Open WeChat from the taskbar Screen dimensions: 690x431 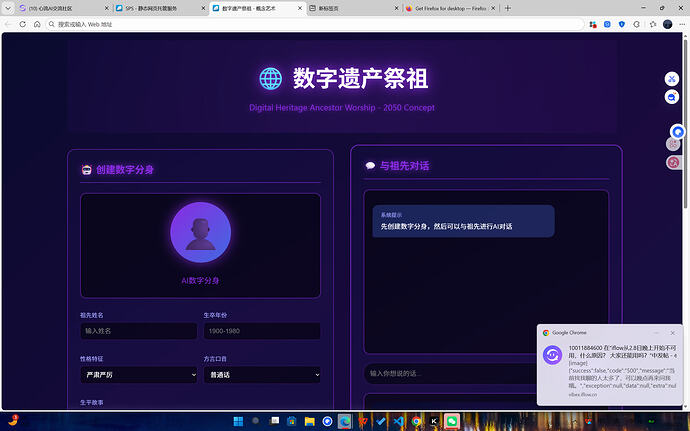pyautogui.click(x=452, y=421)
